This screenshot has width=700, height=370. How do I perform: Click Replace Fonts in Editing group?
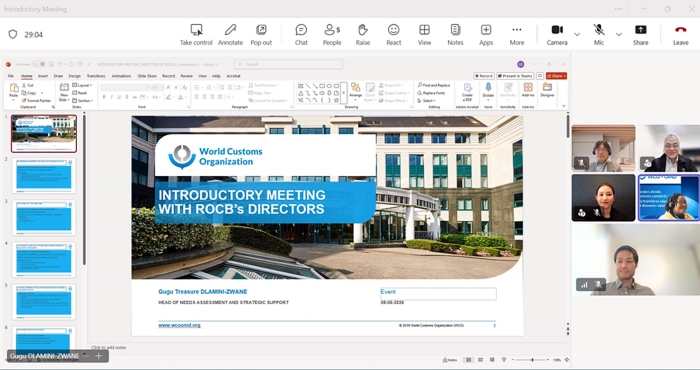pos(431,93)
